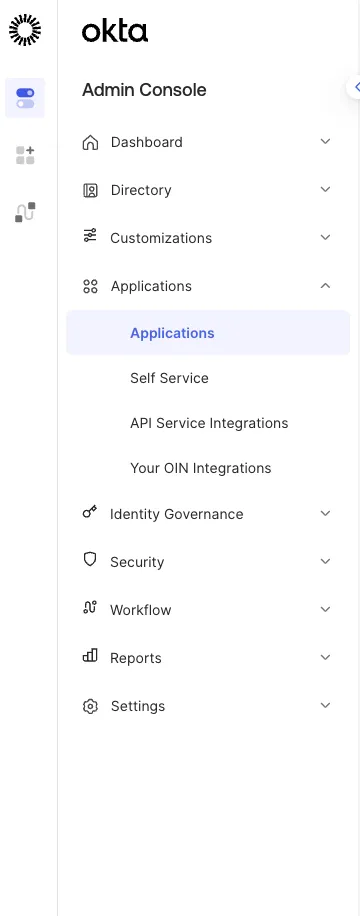
Task: Select the Workflow menu label
Action: [140, 610]
